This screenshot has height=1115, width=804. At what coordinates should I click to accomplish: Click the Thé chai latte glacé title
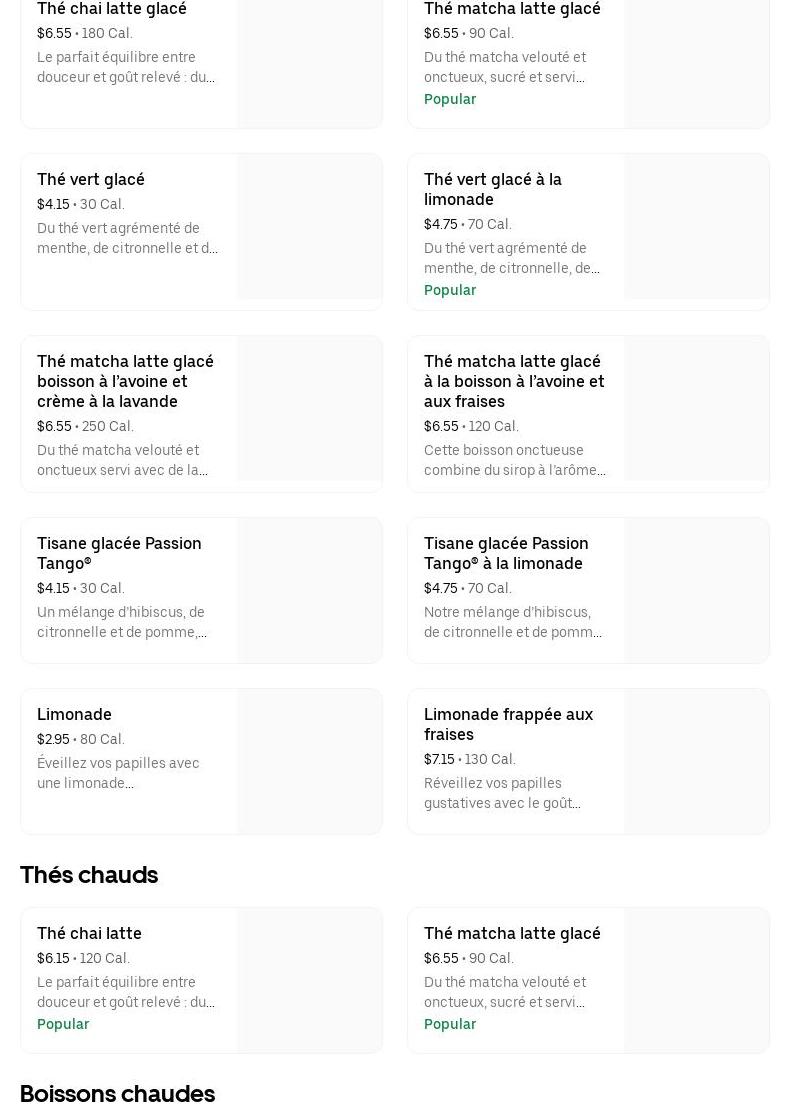[x=112, y=9]
